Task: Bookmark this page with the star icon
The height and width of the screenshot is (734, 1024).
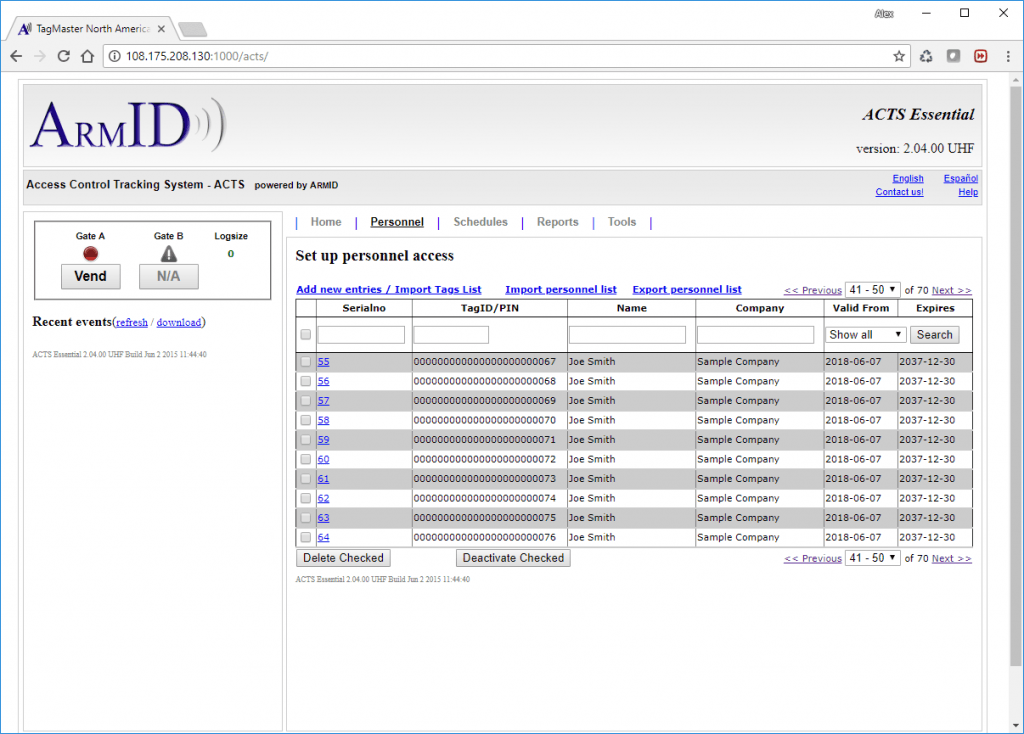Action: [899, 56]
